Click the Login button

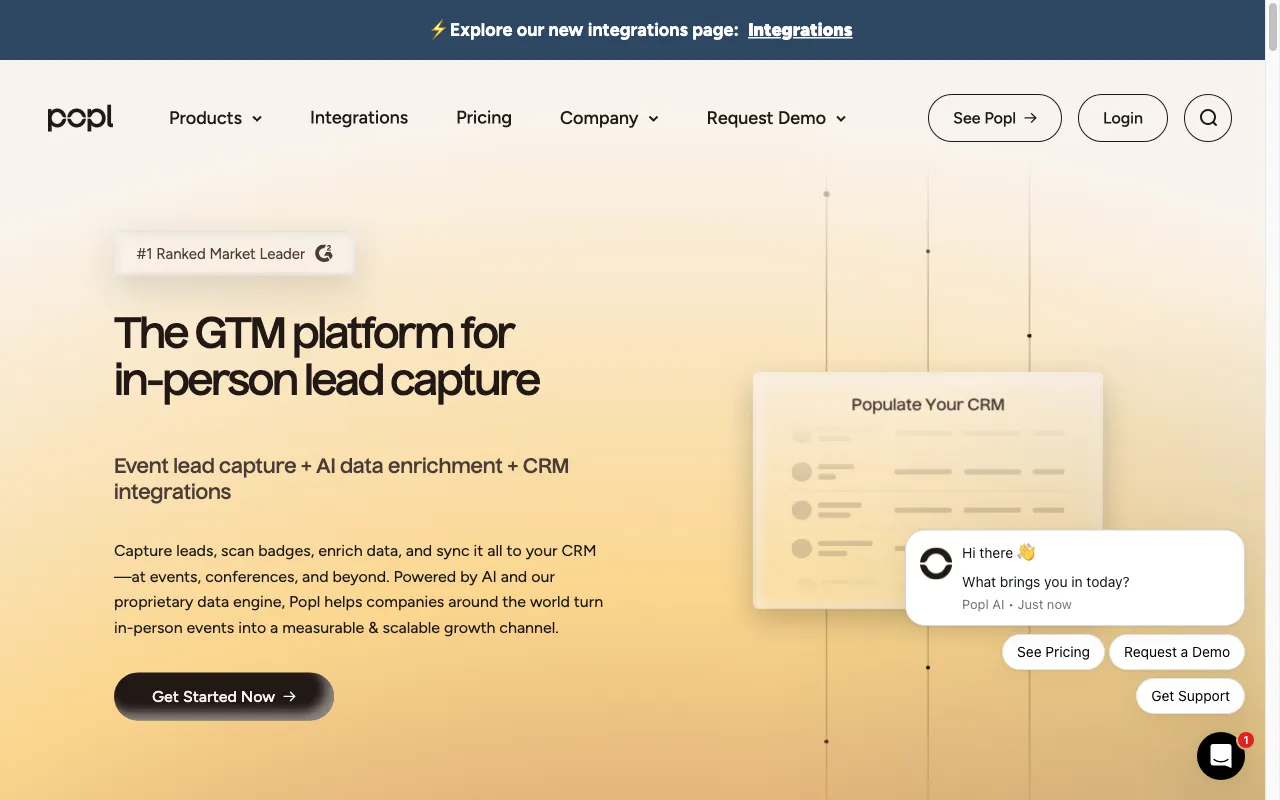click(x=1123, y=118)
